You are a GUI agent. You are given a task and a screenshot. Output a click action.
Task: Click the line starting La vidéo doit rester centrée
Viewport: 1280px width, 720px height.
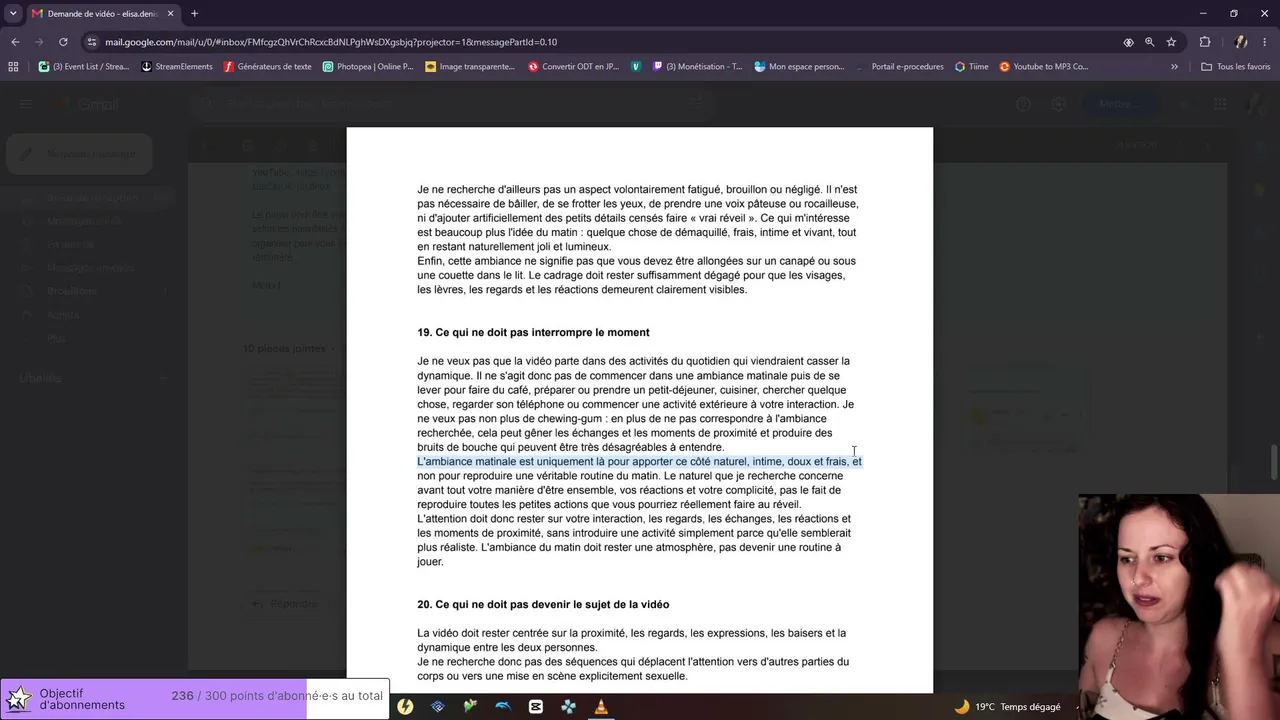coord(631,633)
